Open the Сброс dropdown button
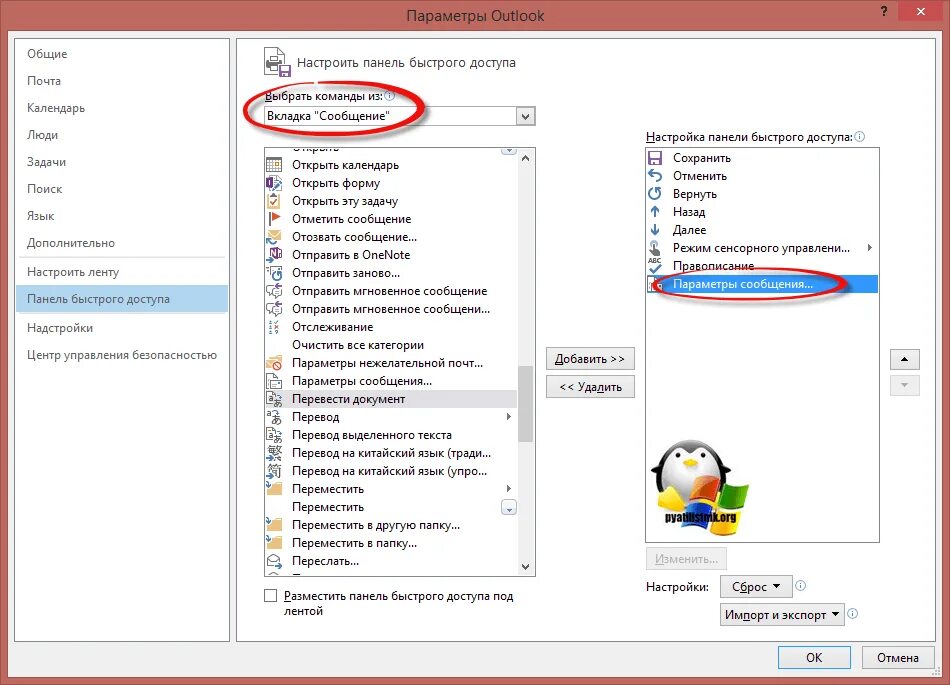 756,586
